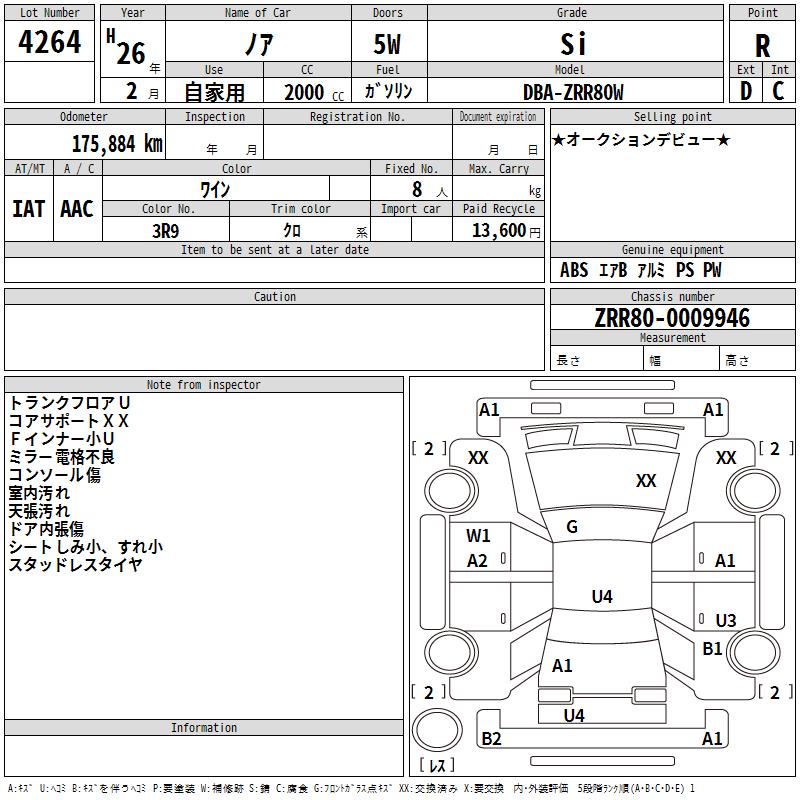Click the paid recycle amount 13,600
Viewport: 800px width, 800px height.
[x=500, y=230]
